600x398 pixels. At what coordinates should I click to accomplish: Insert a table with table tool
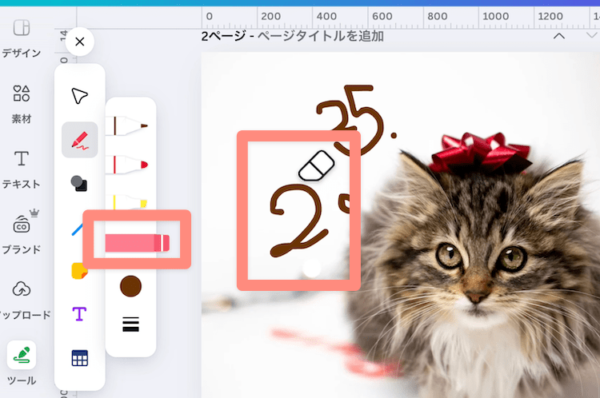pyautogui.click(x=80, y=358)
